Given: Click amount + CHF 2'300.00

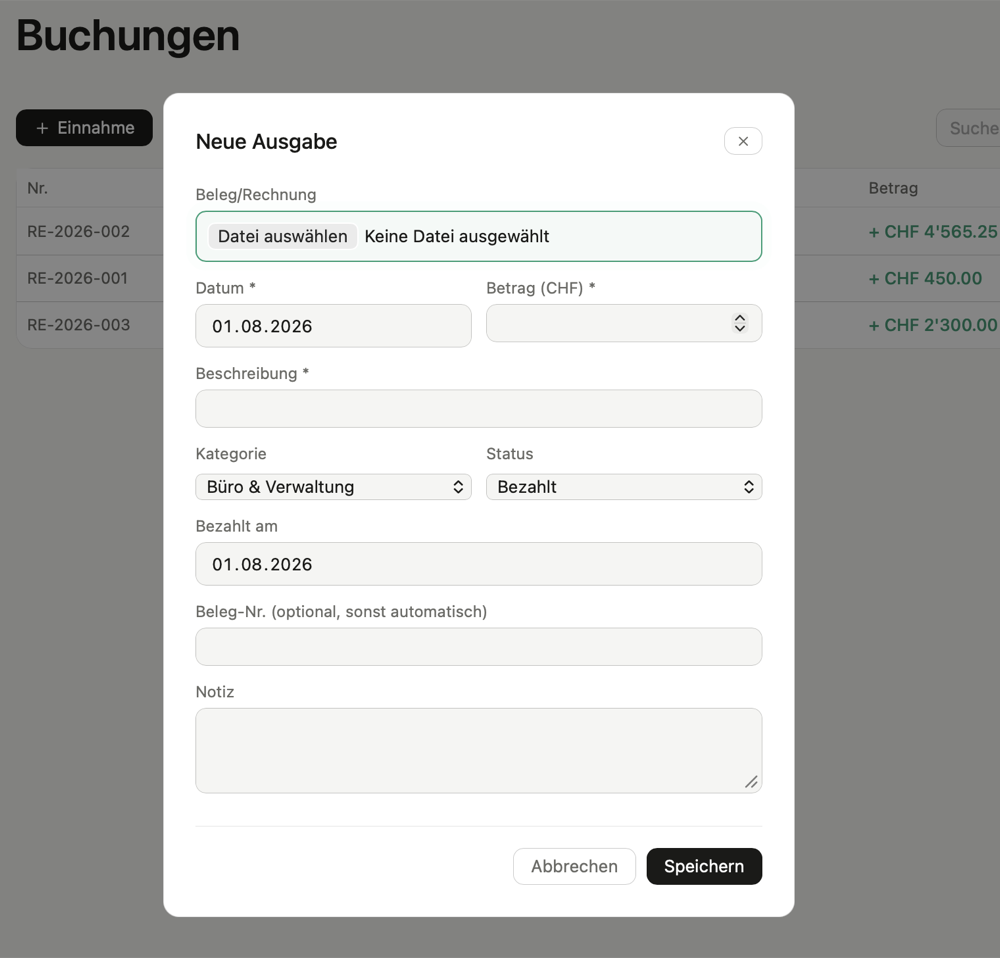Looking at the screenshot, I should click(933, 325).
